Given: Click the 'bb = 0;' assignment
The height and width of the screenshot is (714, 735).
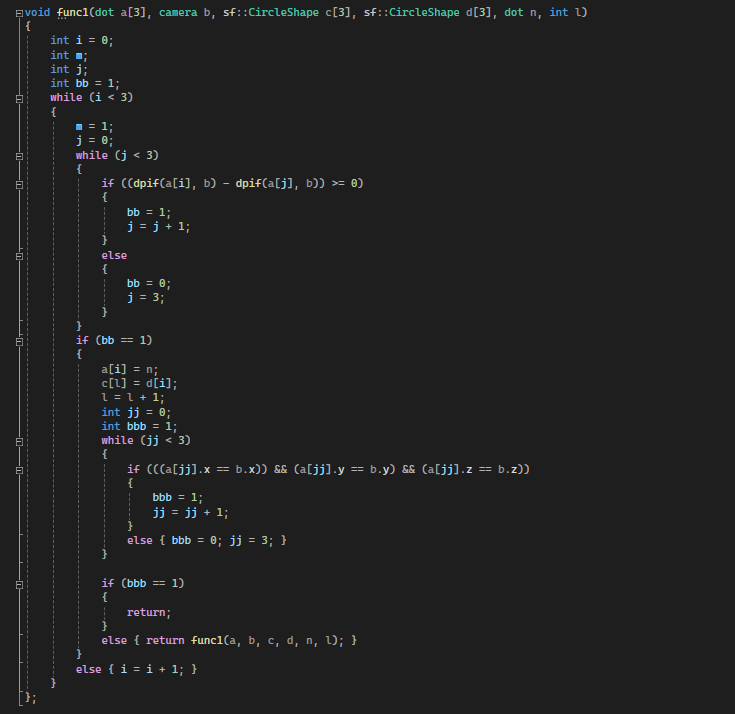Looking at the screenshot, I should pos(149,284).
